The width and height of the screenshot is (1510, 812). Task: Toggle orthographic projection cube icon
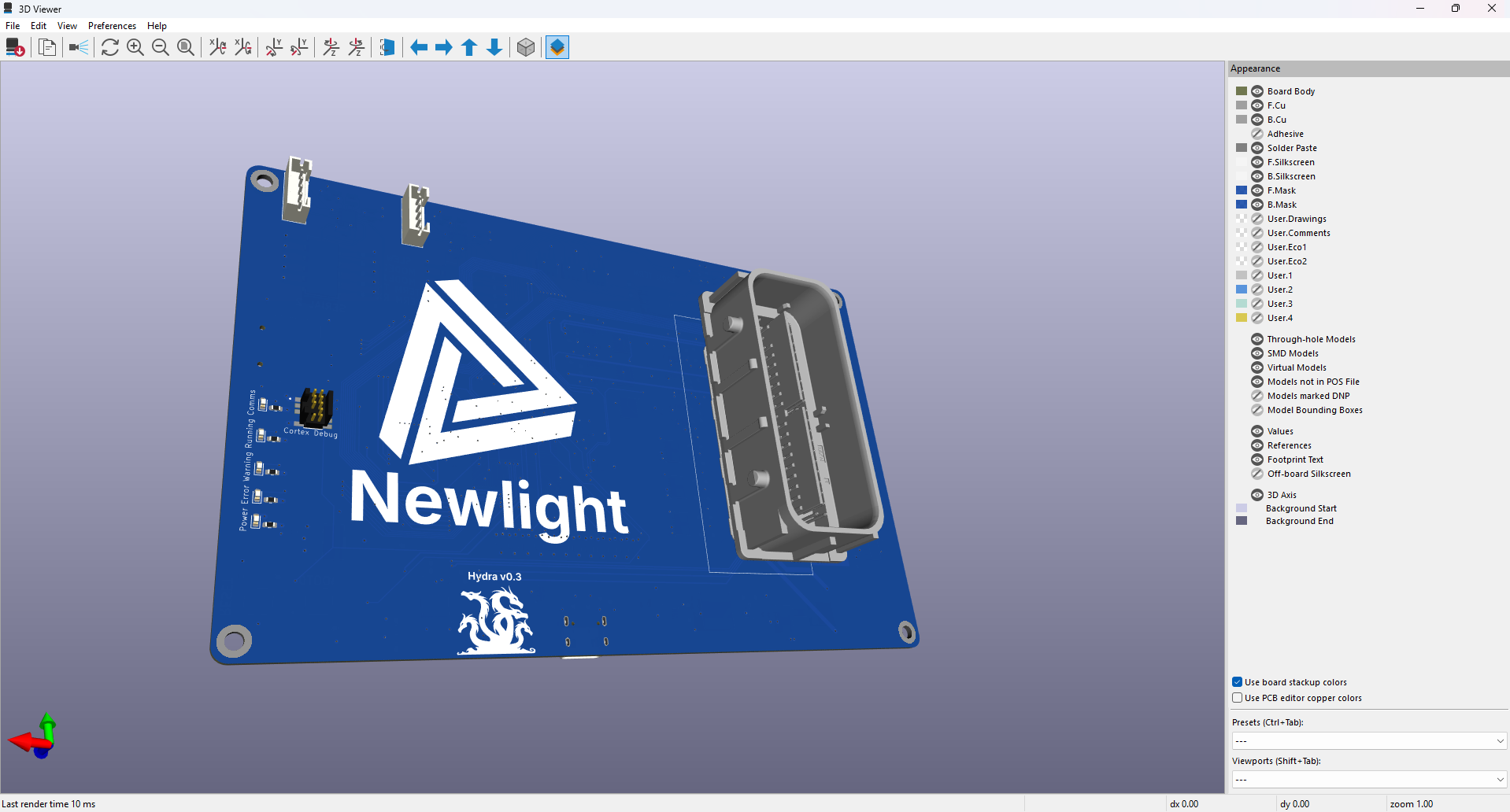526,48
